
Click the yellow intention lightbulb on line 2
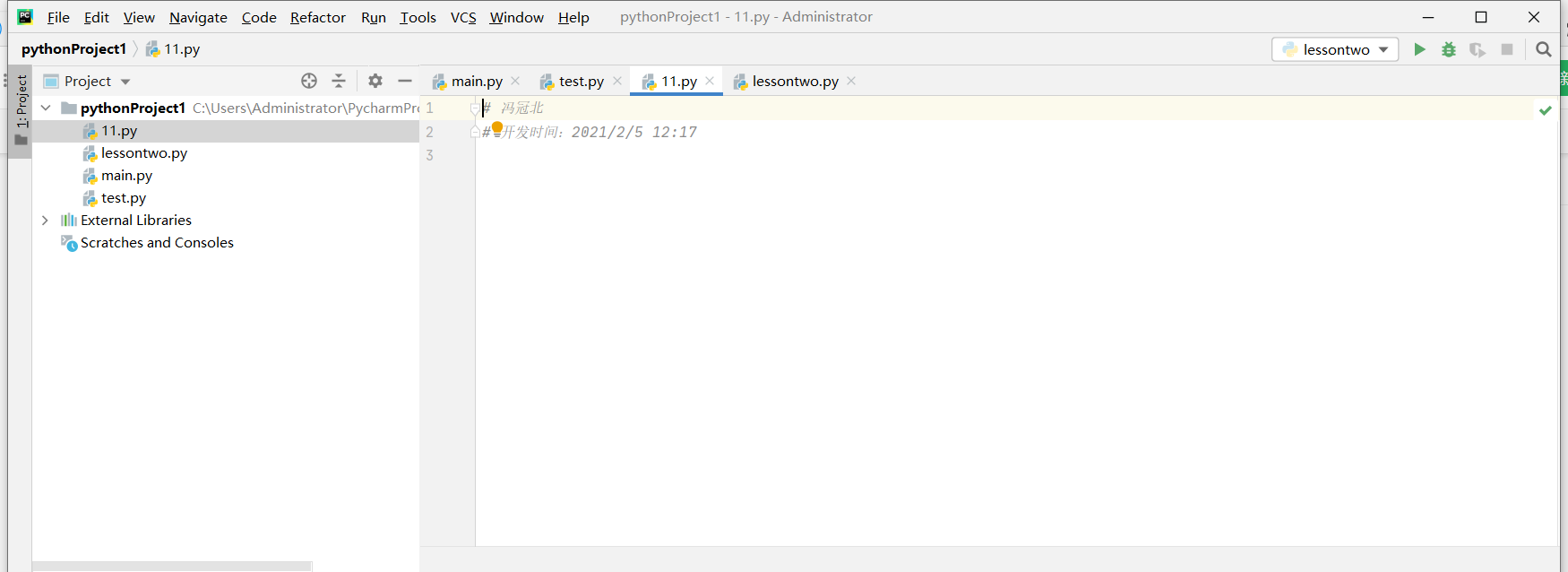coord(497,128)
